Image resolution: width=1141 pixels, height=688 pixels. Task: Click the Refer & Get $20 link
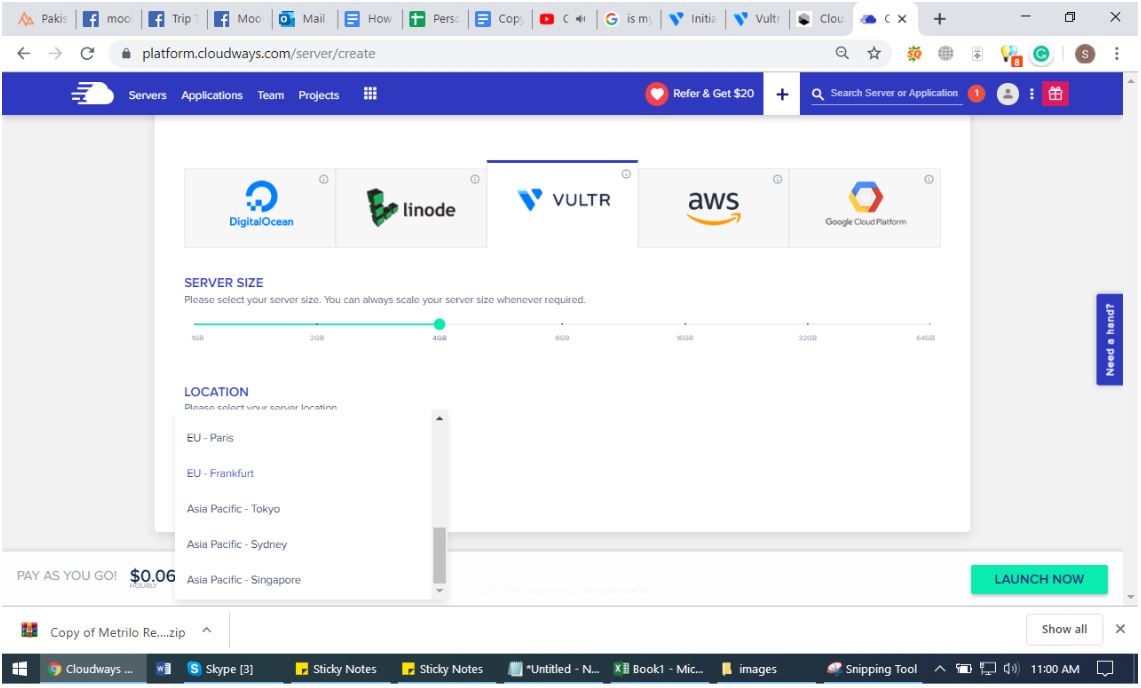(x=713, y=93)
